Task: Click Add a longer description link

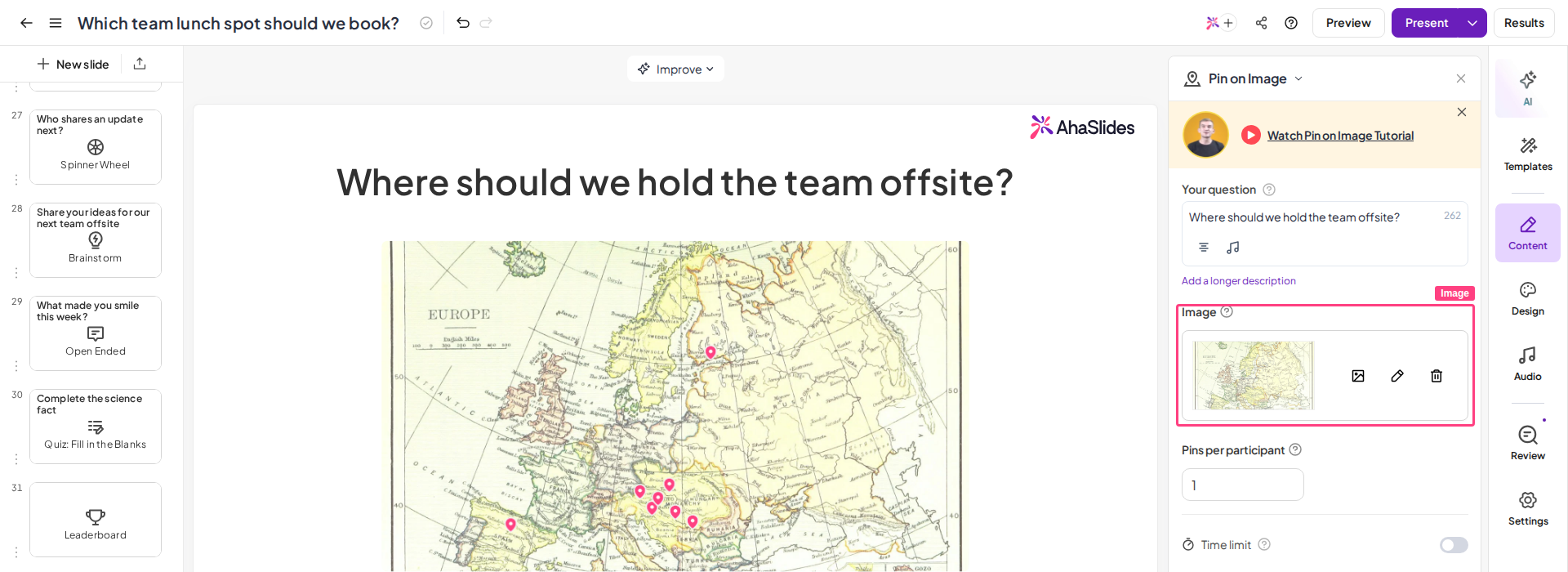Action: (x=1238, y=281)
